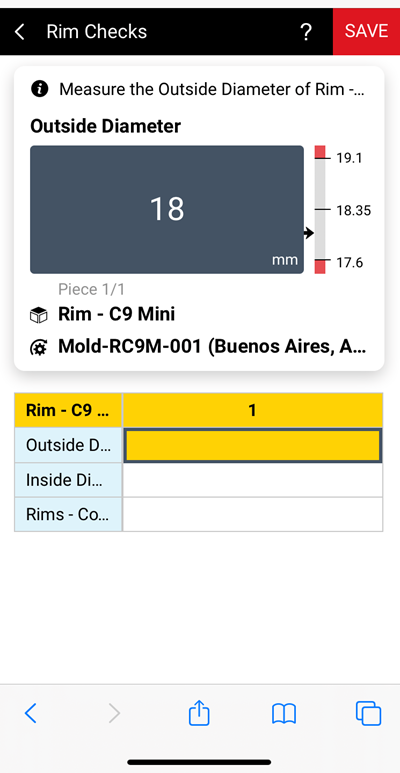Select the empty Inside Diameter cell
This screenshot has width=400, height=773.
253,480
